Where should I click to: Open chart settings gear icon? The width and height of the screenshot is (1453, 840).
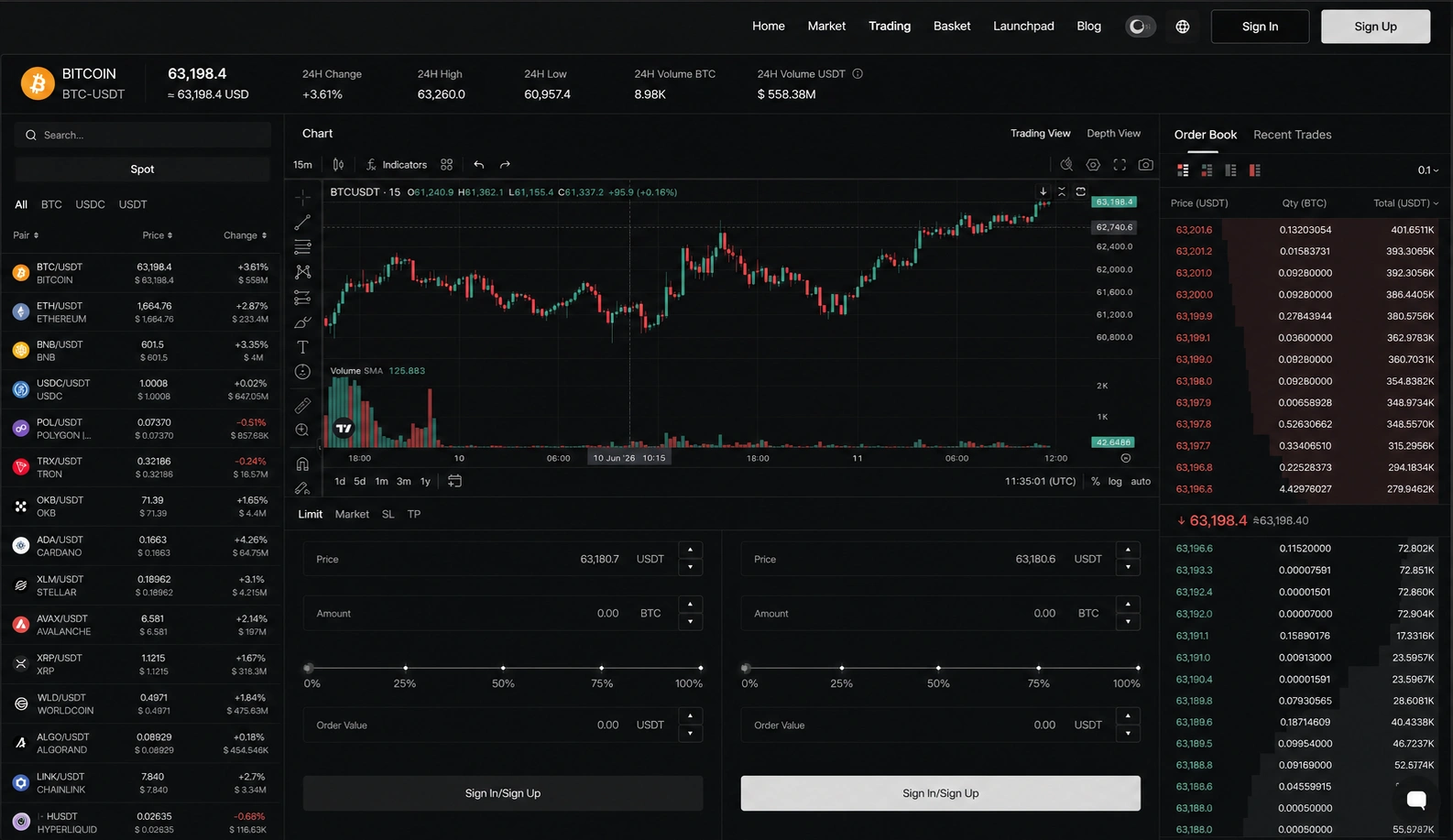click(1093, 165)
